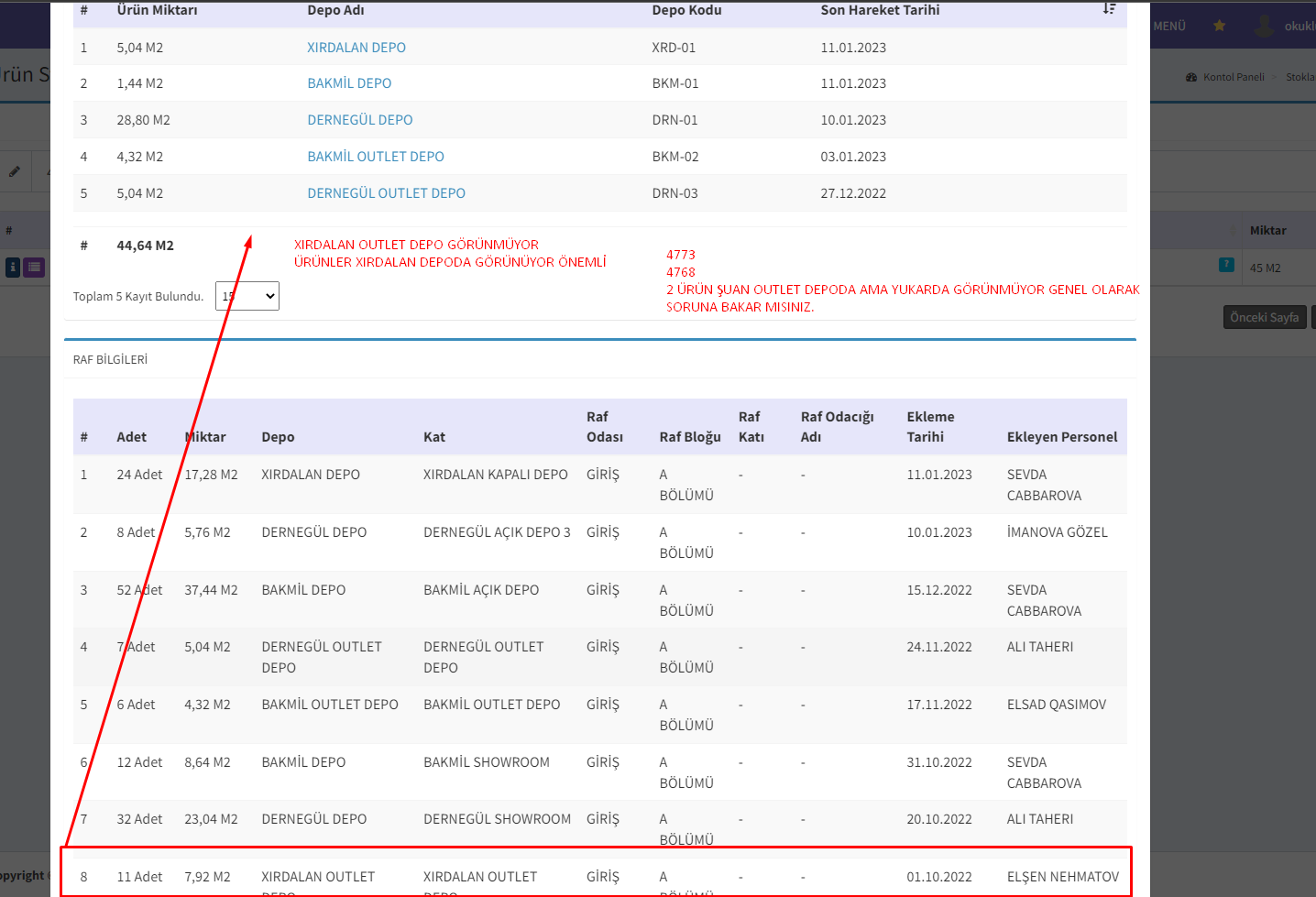Click the yellow star favorites icon
The image size is (1316, 897).
[x=1219, y=26]
